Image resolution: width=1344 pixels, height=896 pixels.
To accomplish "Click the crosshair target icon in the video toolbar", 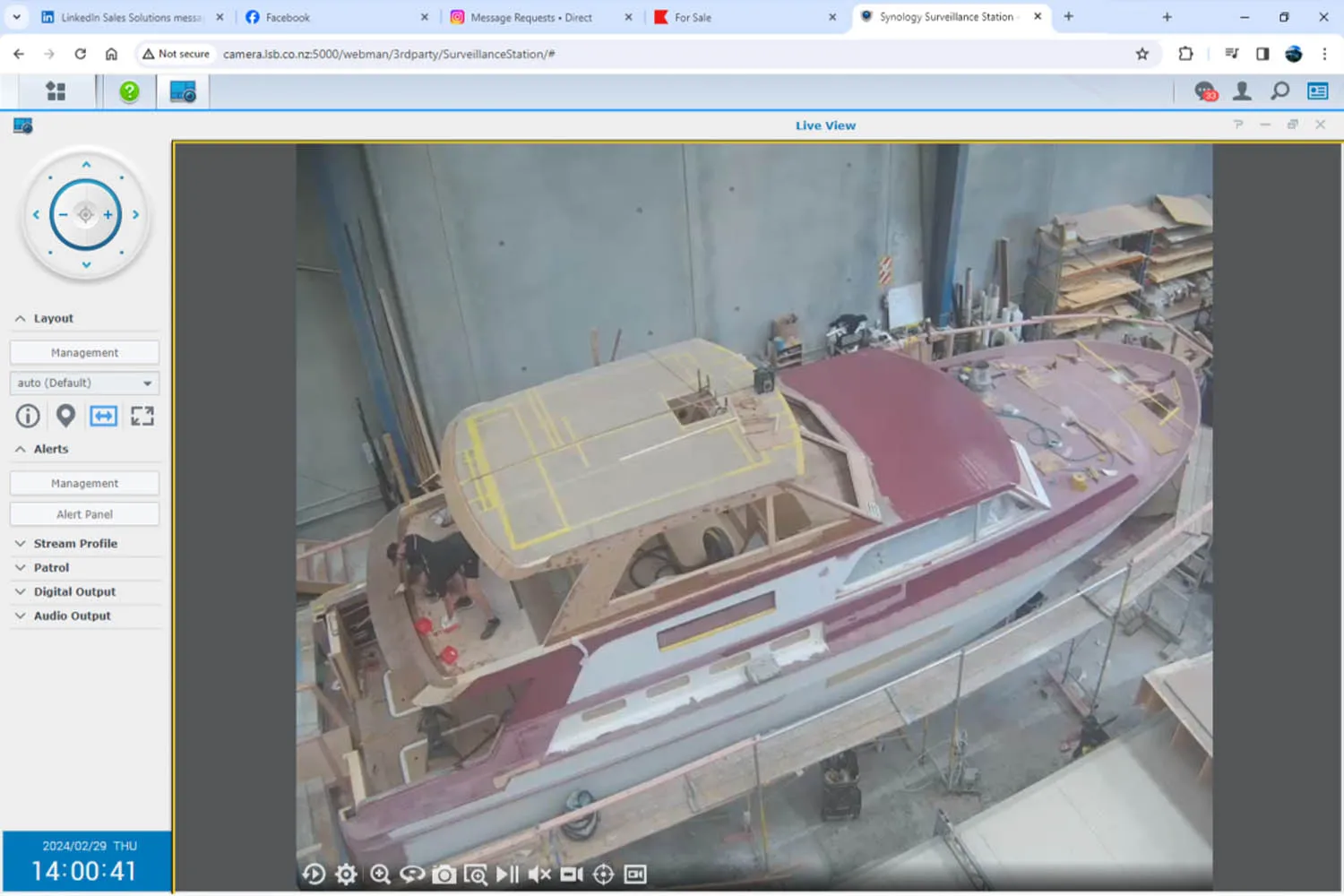I will (x=603, y=874).
